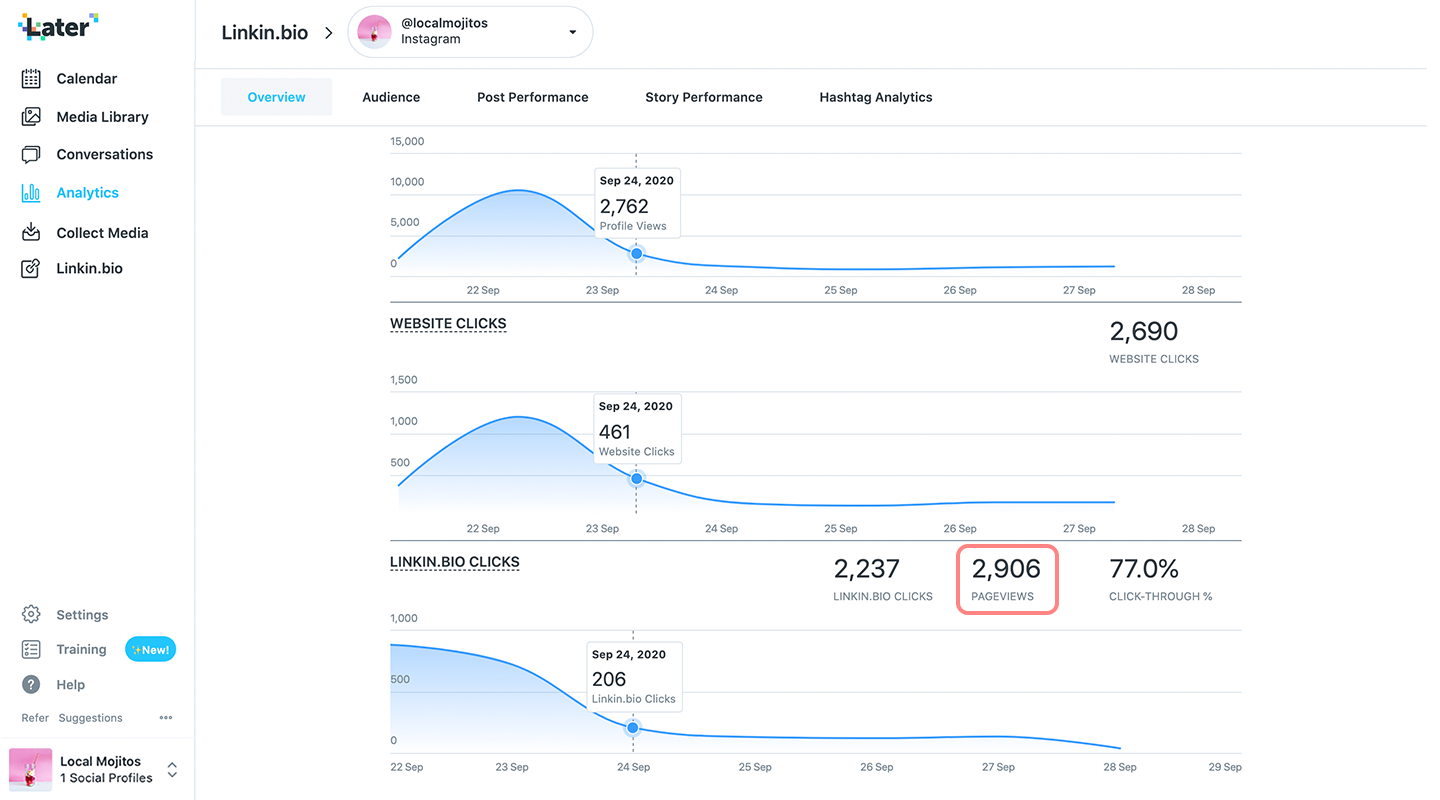
Task: Click the Linkin.bio edit icon in sidebar
Action: click(x=31, y=268)
